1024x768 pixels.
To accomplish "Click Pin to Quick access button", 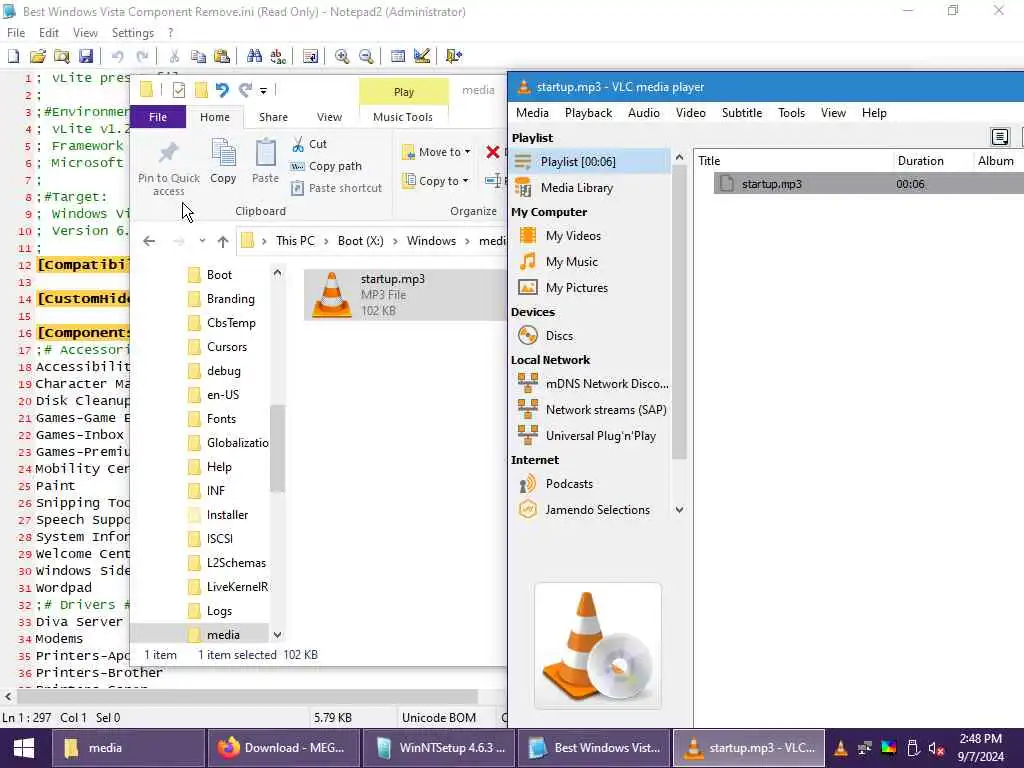I will (168, 168).
